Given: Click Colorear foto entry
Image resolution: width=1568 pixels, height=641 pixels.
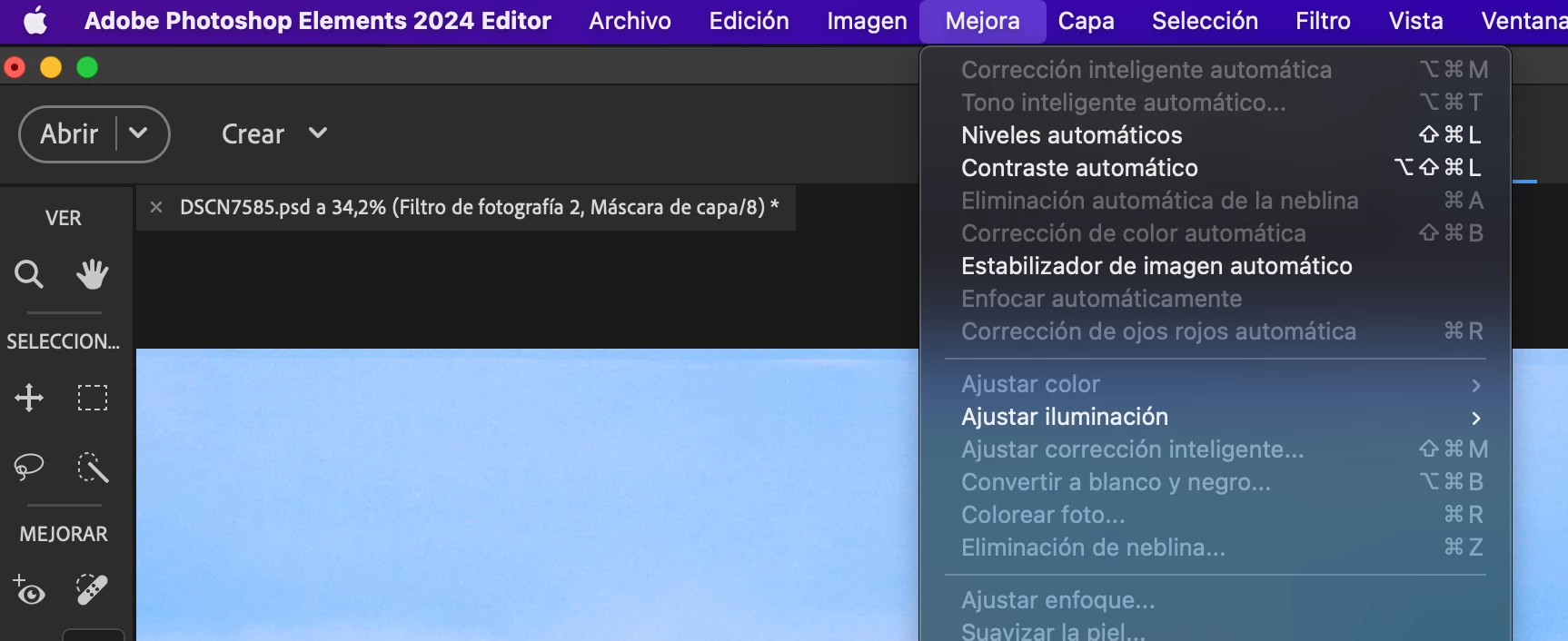Looking at the screenshot, I should click(x=1216, y=515).
